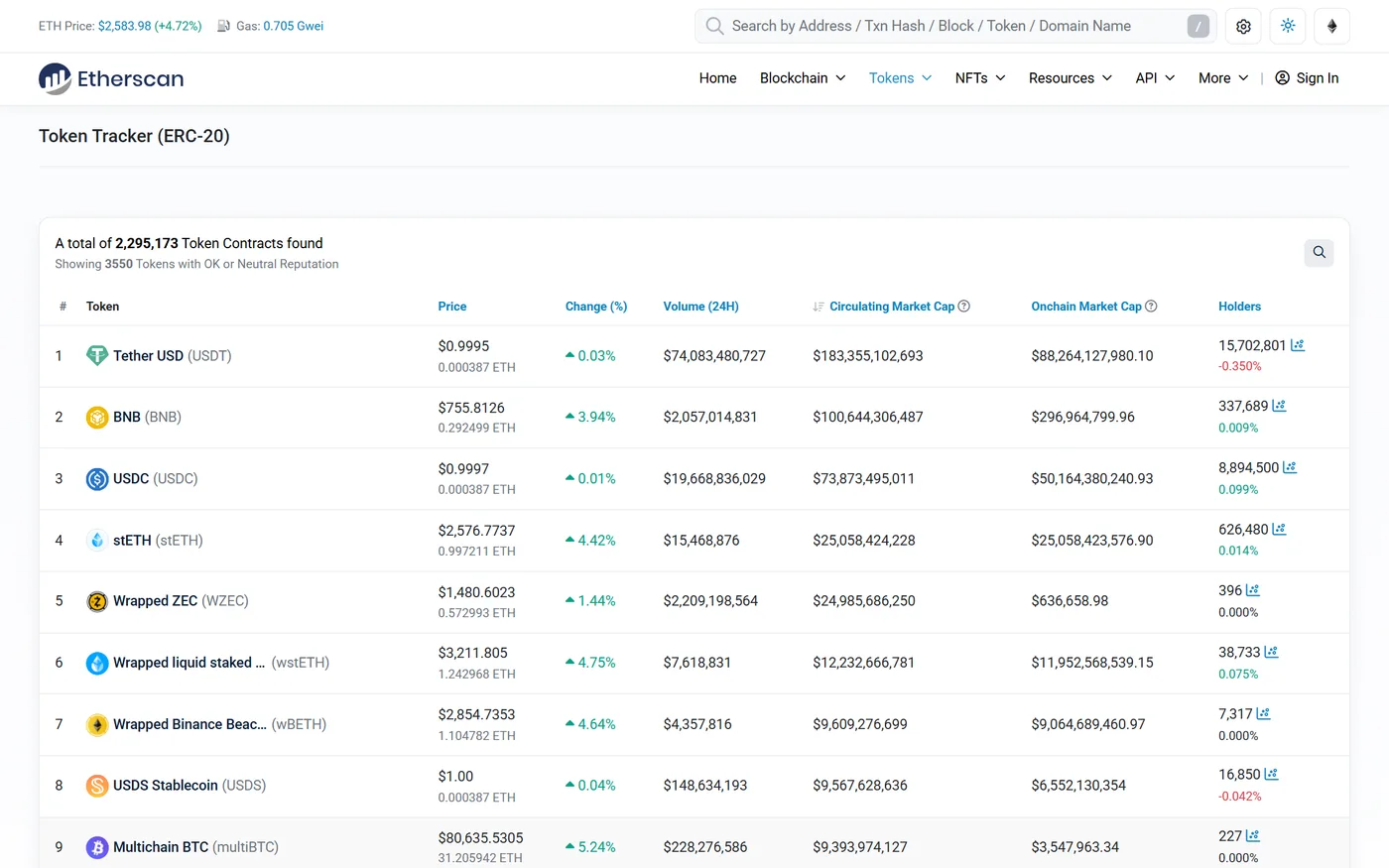
Task: Open holders chart icon for USDS Stablecoin
Action: [1271, 774]
